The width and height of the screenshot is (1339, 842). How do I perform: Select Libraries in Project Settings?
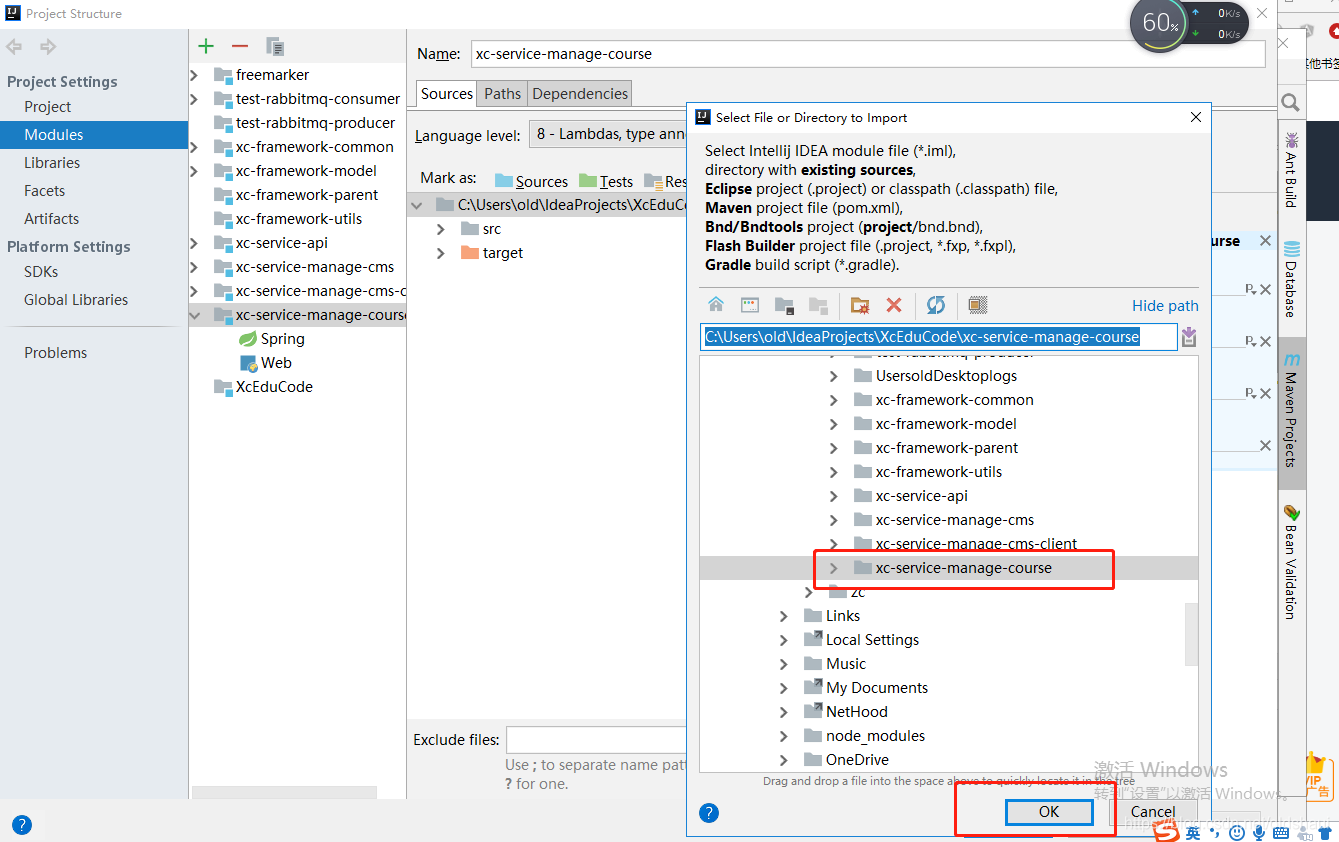[52, 163]
